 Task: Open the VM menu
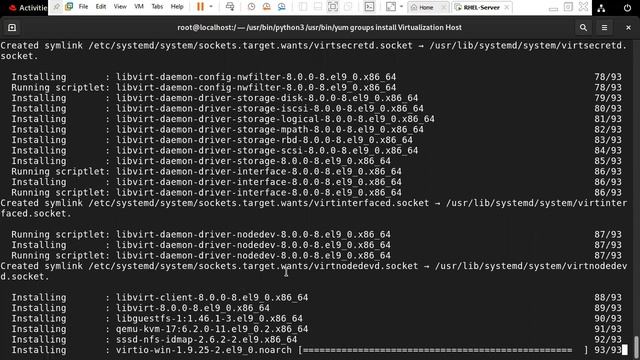(139, 7)
